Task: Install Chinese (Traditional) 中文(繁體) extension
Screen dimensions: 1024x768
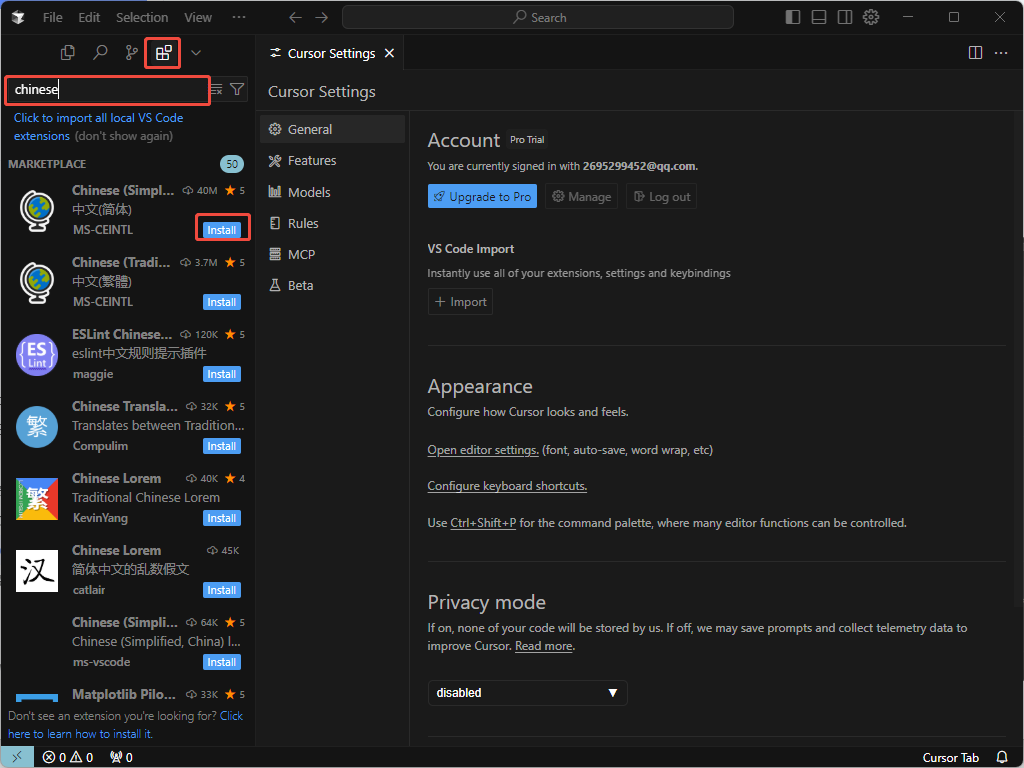Action: click(x=222, y=302)
